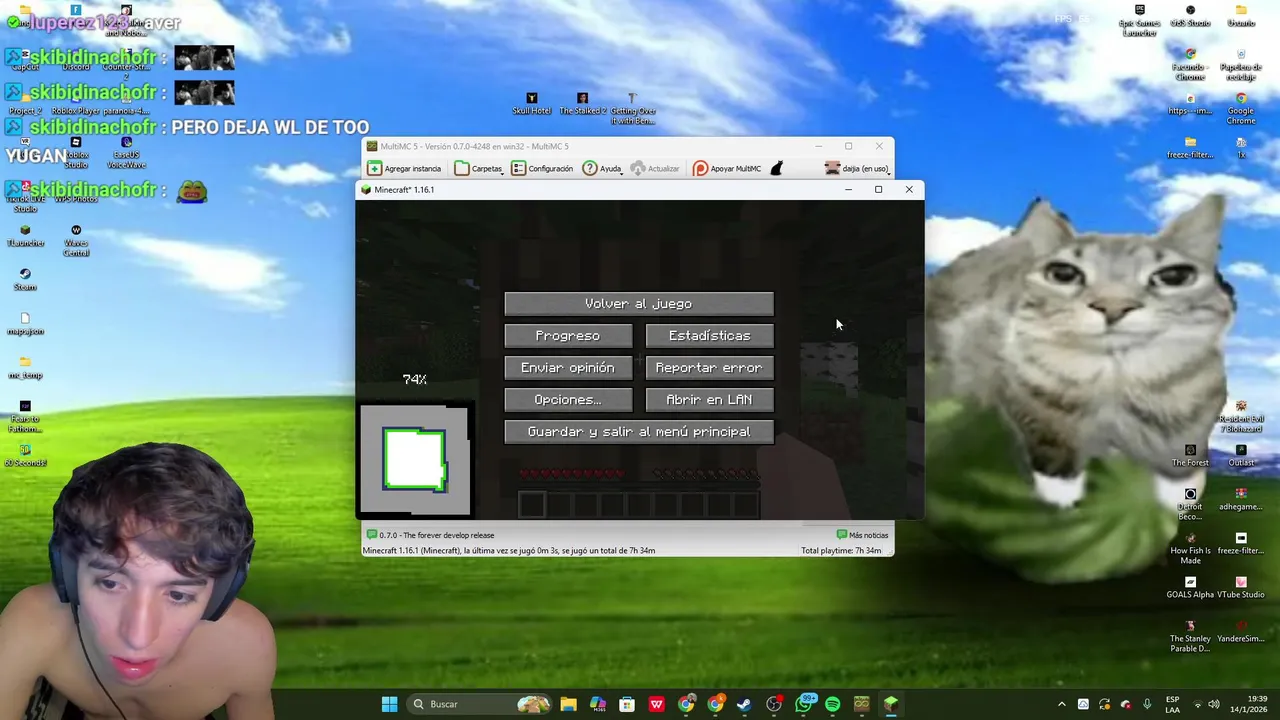Viewport: 1280px width, 720px height.
Task: Click 'Total playtime: 7h 34m' status text
Action: tap(841, 550)
